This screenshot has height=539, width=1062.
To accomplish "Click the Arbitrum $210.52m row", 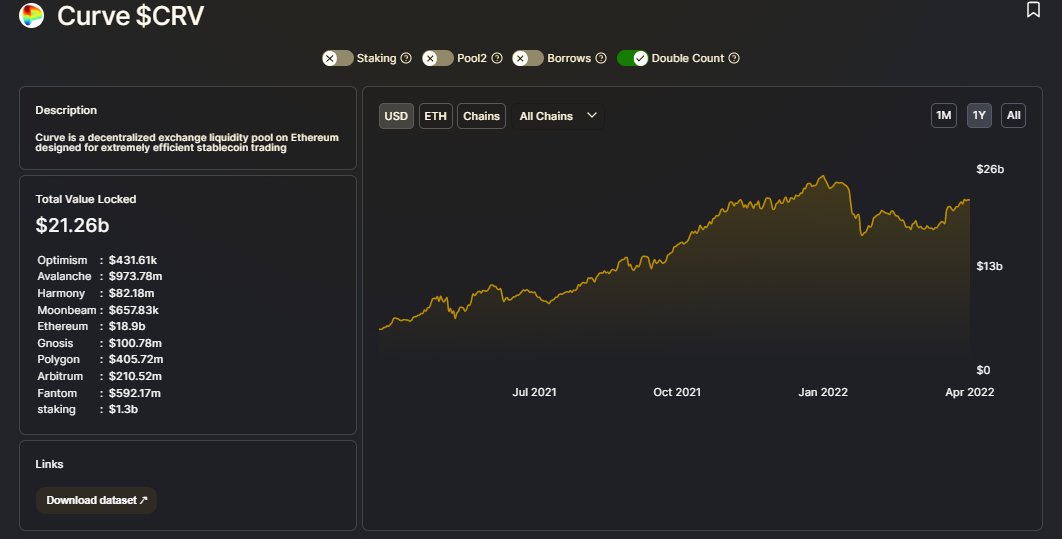I will (100, 376).
